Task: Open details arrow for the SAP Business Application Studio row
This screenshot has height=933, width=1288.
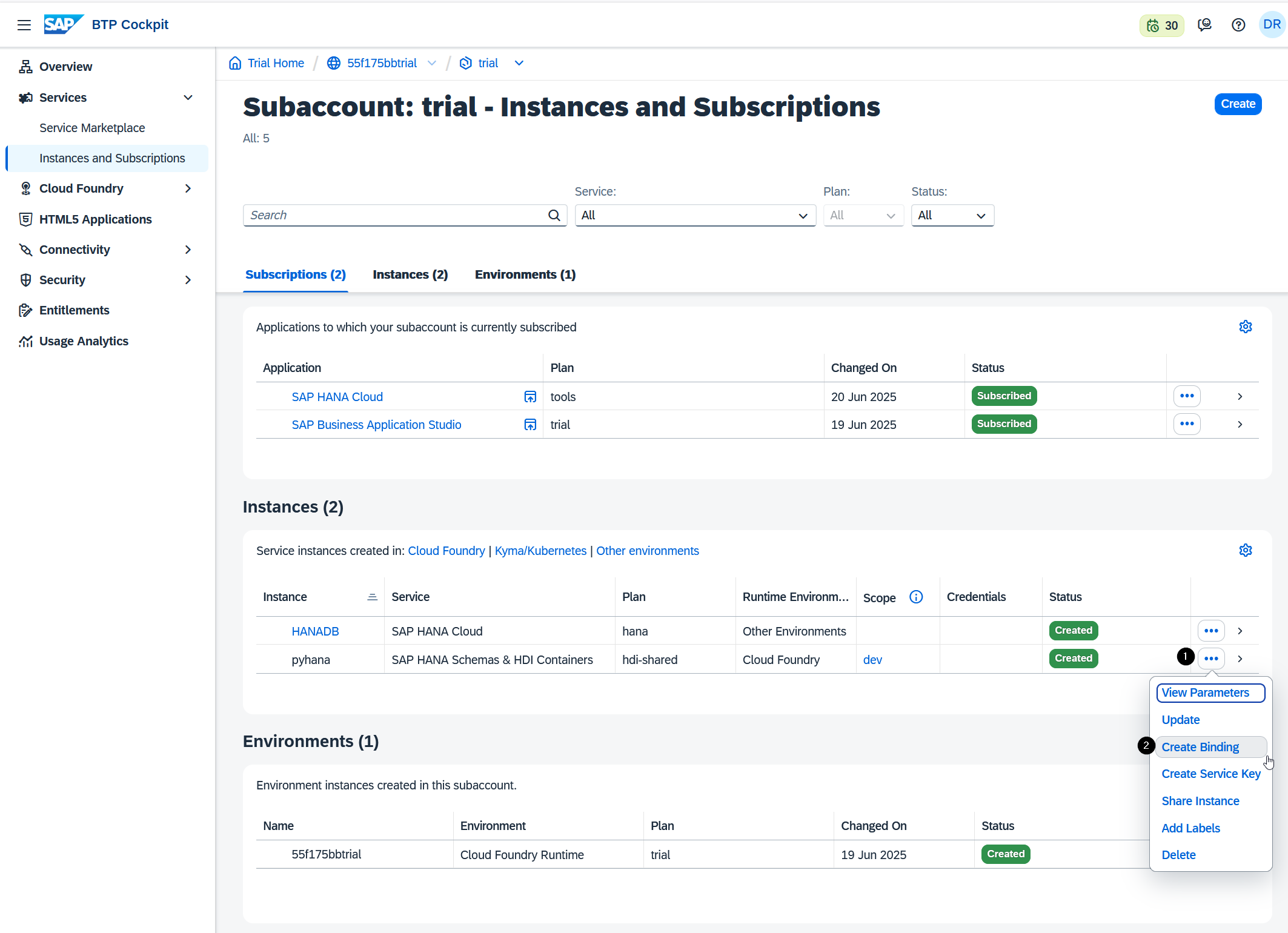Action: [x=1240, y=424]
